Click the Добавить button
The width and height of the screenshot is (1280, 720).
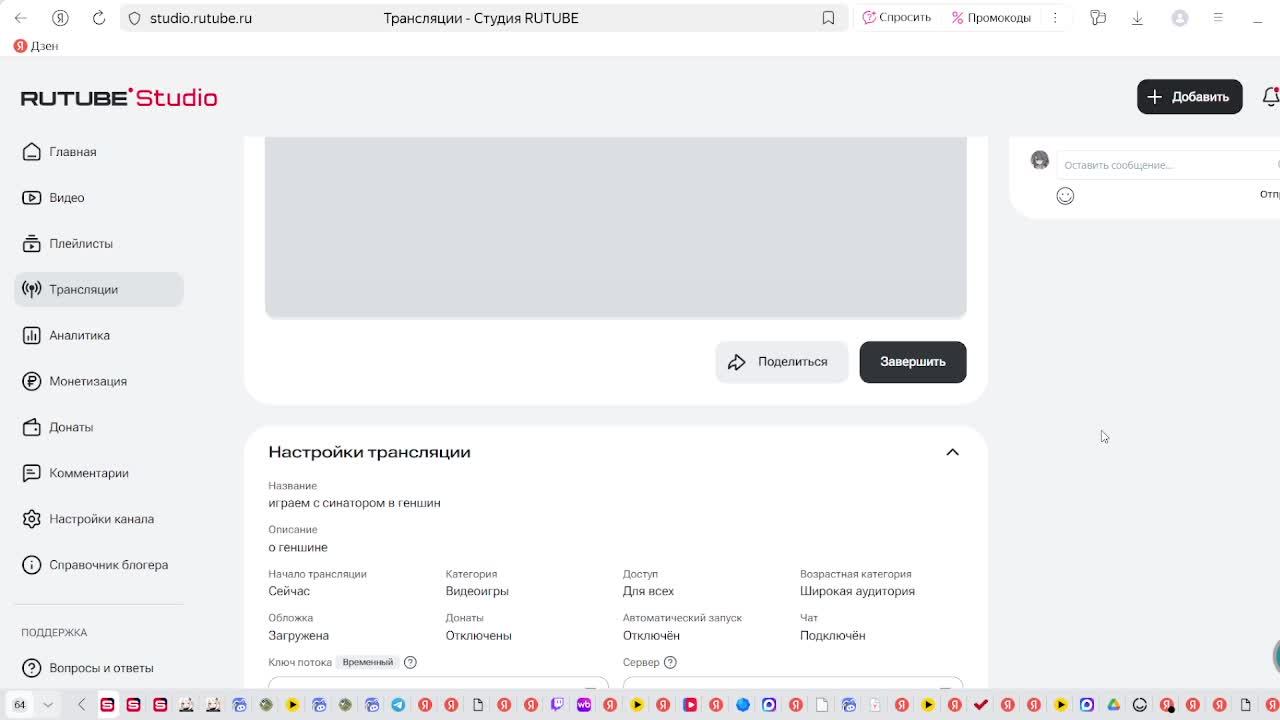point(1189,97)
